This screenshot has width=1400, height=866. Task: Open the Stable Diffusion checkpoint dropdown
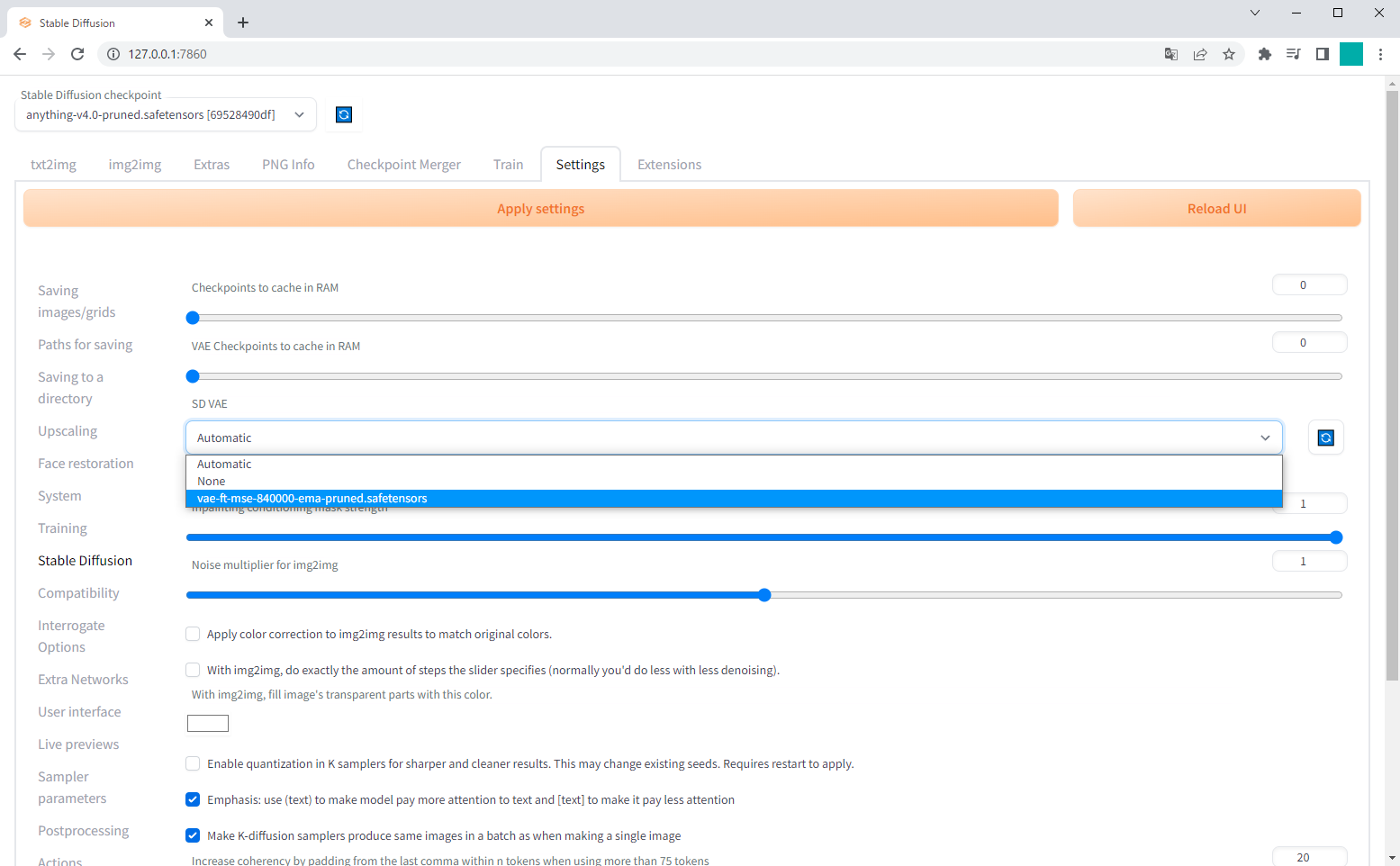[x=166, y=114]
